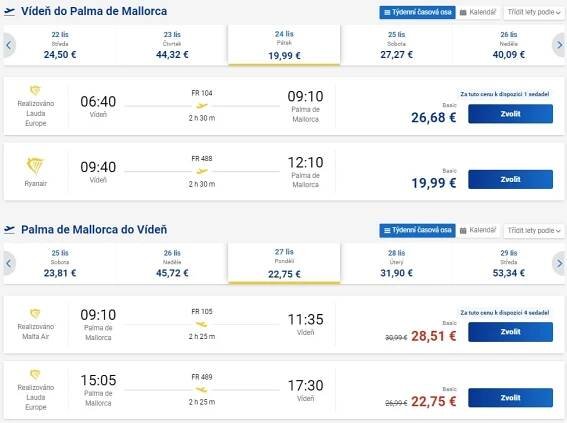Viewport: 567px width, 423px height.
Task: Choose the 06:40 Lauda flight for 26,68 €
Action: pyautogui.click(x=510, y=114)
